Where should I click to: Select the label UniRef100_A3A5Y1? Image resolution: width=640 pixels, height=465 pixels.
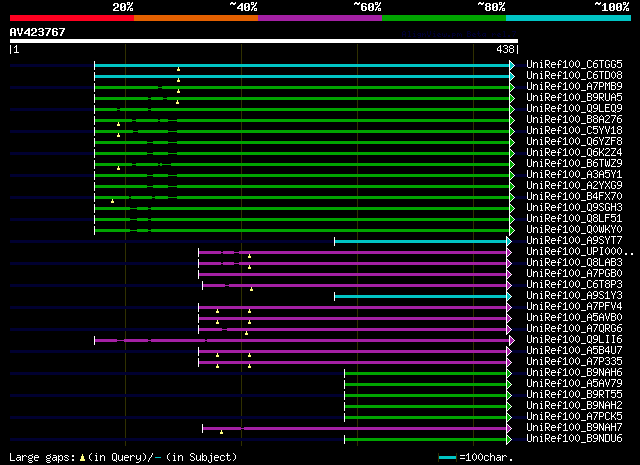(x=574, y=175)
